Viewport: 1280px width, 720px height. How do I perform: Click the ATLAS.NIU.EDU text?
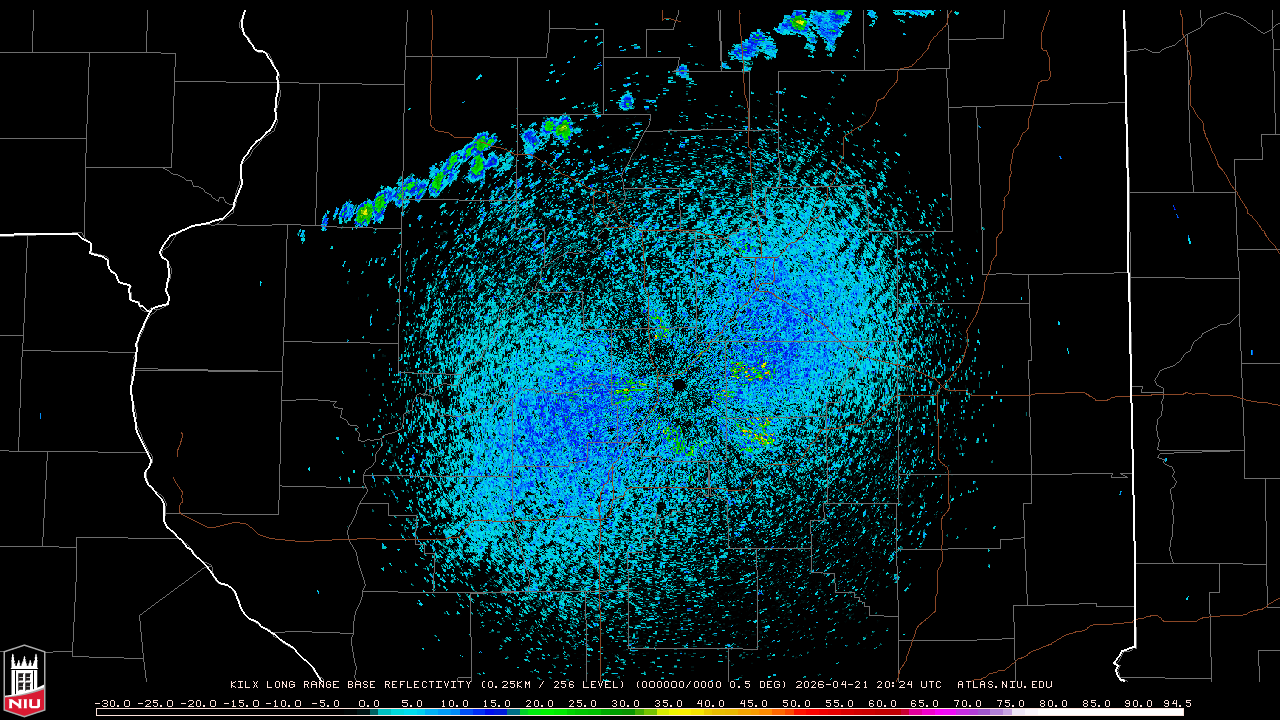(x=1004, y=685)
